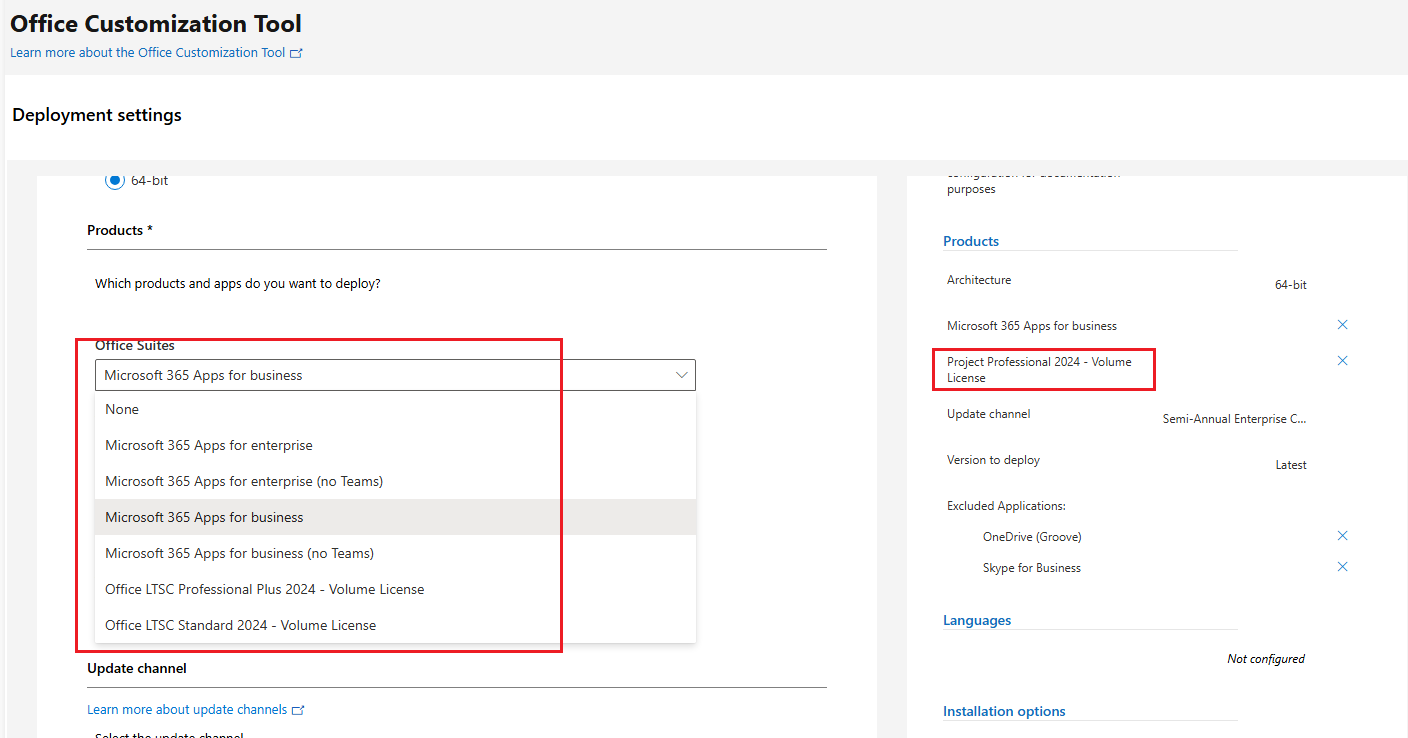Click the Deployment settings heading
This screenshot has height=738, width=1408.
click(x=97, y=115)
